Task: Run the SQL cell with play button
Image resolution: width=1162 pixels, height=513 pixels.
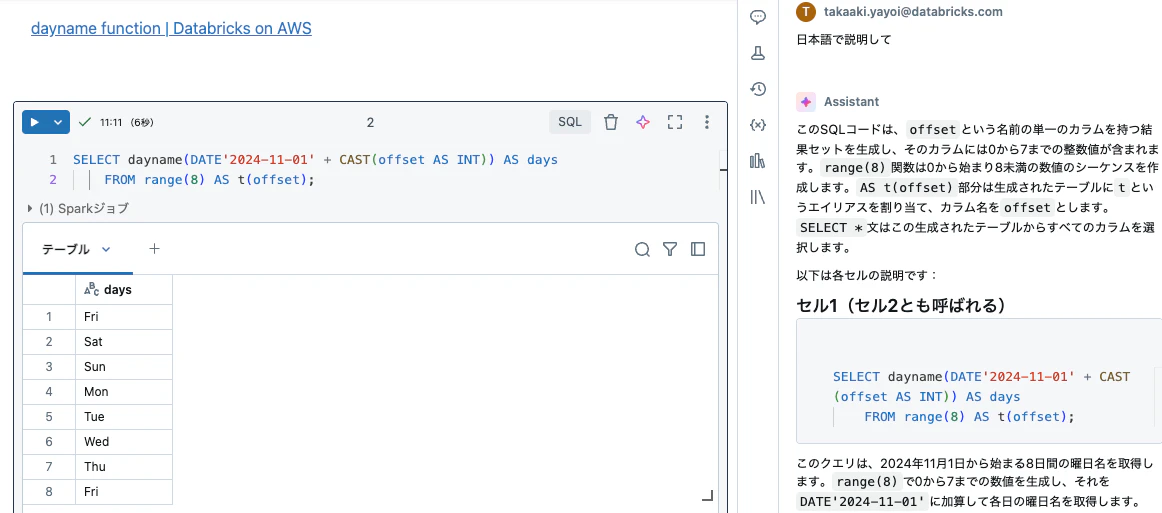Action: coord(34,122)
